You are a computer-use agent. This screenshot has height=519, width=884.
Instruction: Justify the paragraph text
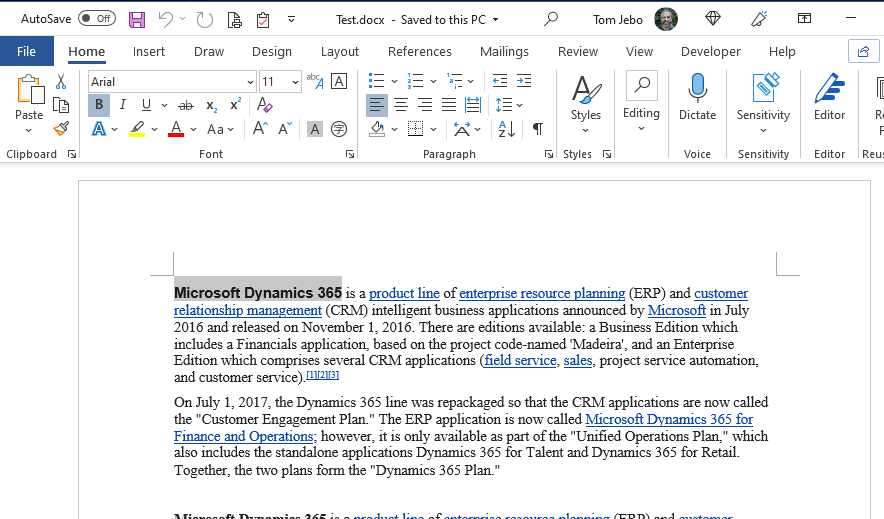tap(449, 105)
